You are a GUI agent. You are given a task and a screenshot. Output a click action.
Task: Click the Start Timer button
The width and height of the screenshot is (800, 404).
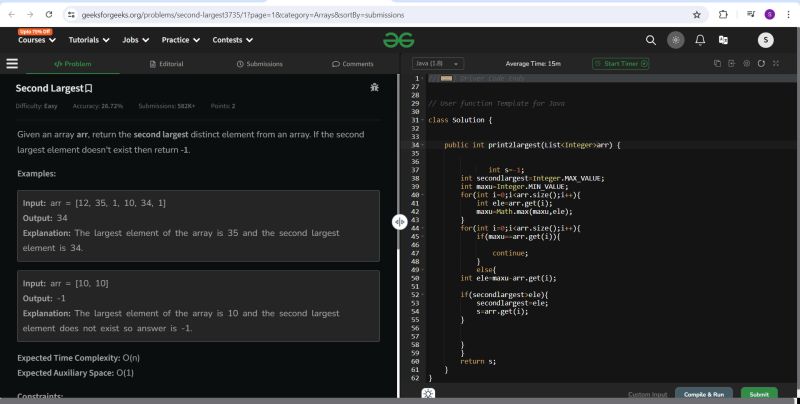[620, 64]
